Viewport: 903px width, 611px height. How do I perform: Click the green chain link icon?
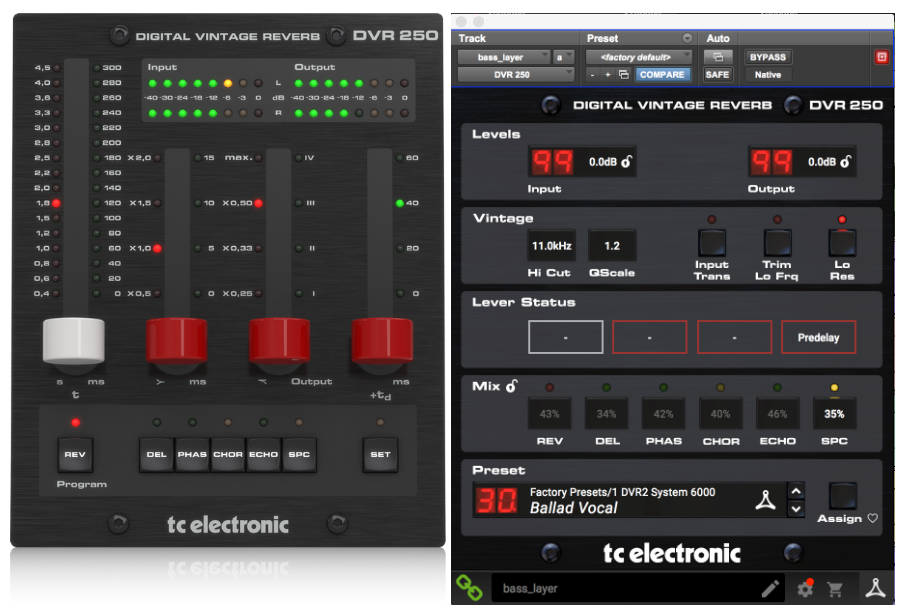[469, 587]
